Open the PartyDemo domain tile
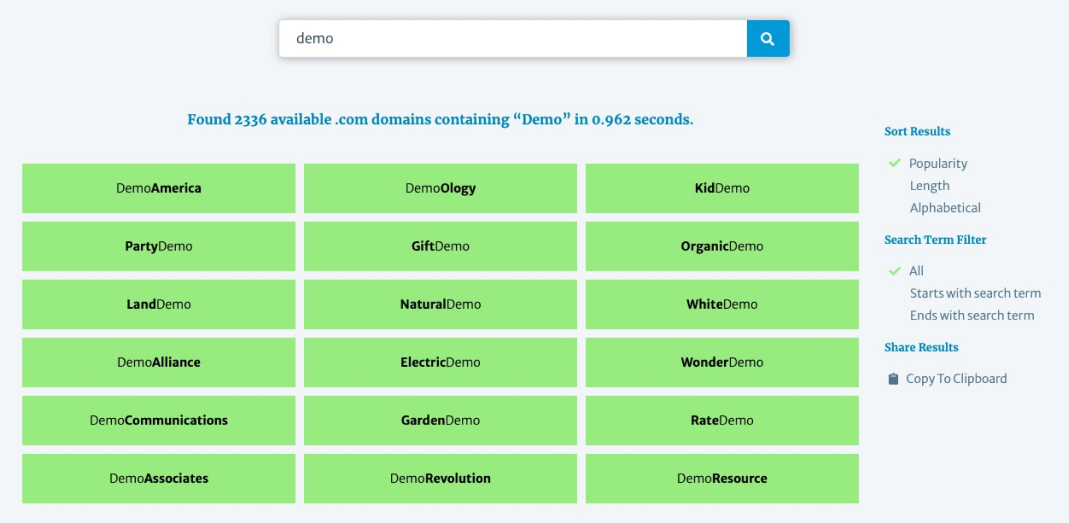Image resolution: width=1069 pixels, height=523 pixels. (159, 246)
